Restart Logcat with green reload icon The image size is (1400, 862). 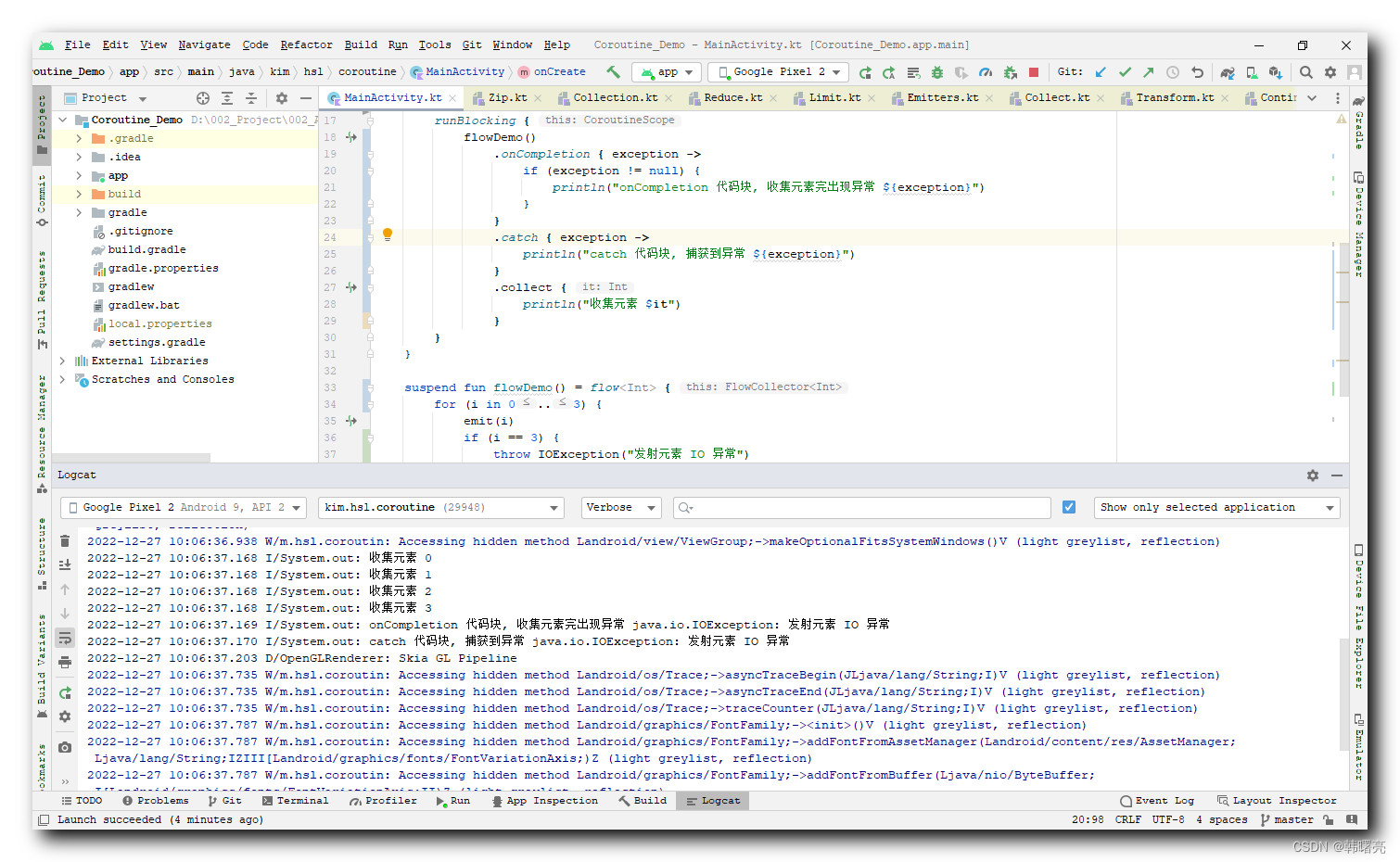point(65,692)
